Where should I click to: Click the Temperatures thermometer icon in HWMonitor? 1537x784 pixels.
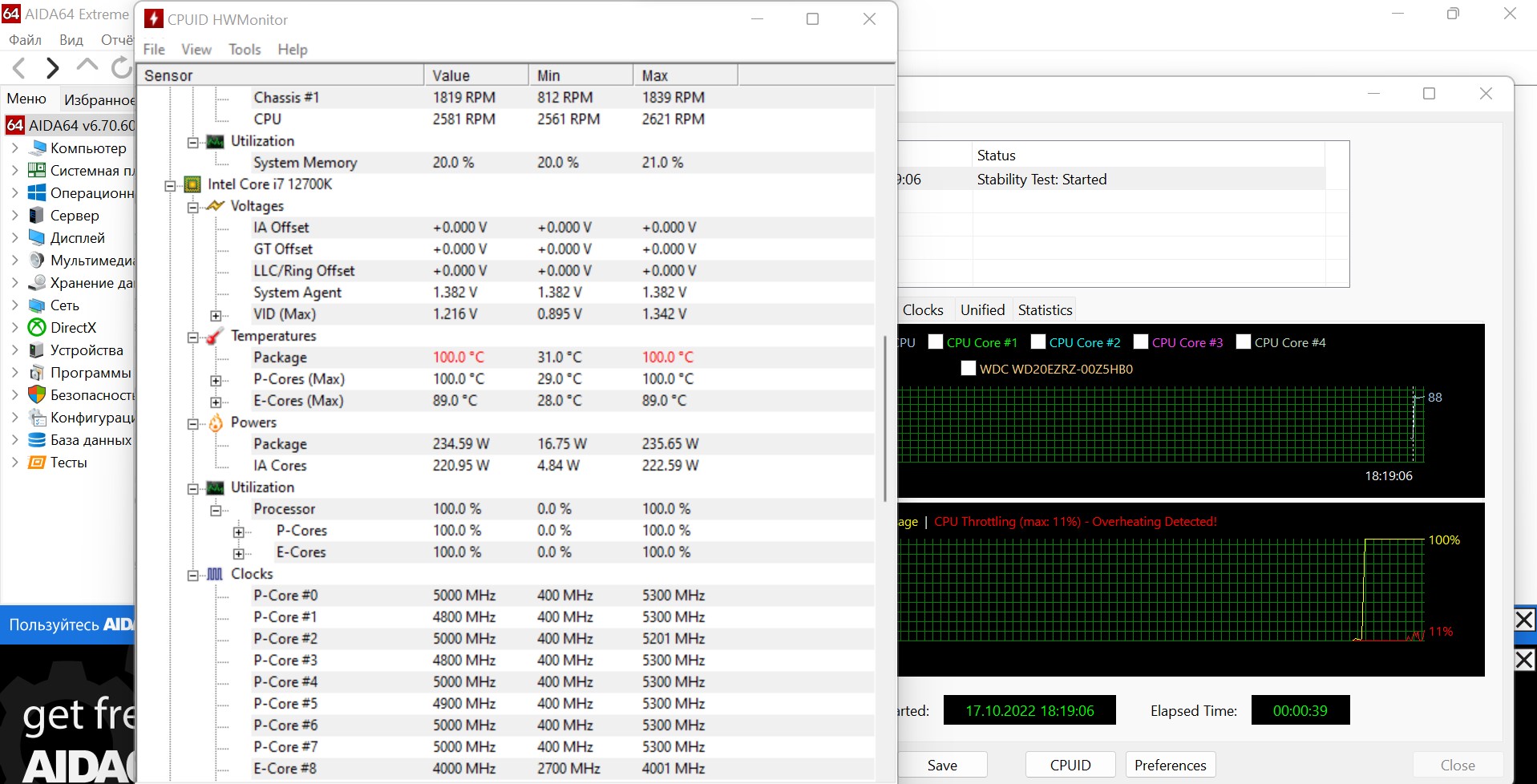click(x=215, y=336)
